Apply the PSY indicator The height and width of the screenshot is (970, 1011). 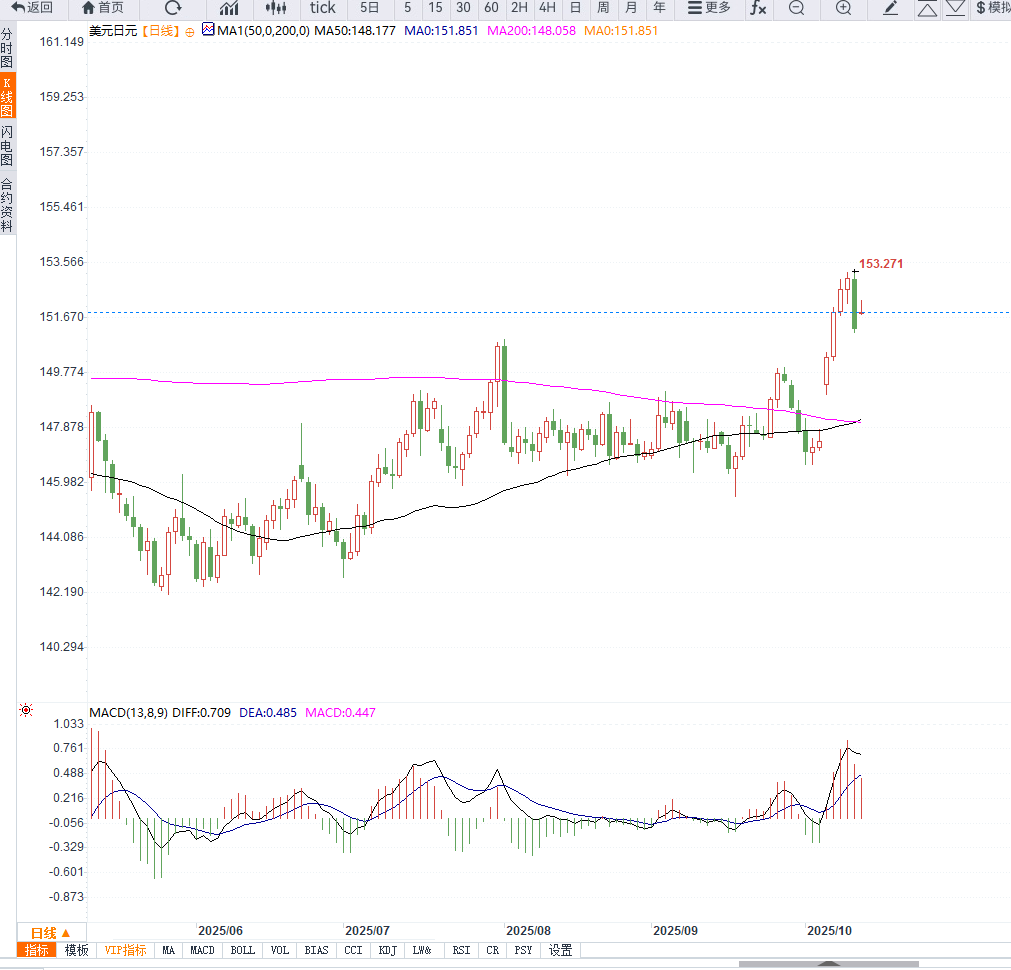pyautogui.click(x=523, y=950)
